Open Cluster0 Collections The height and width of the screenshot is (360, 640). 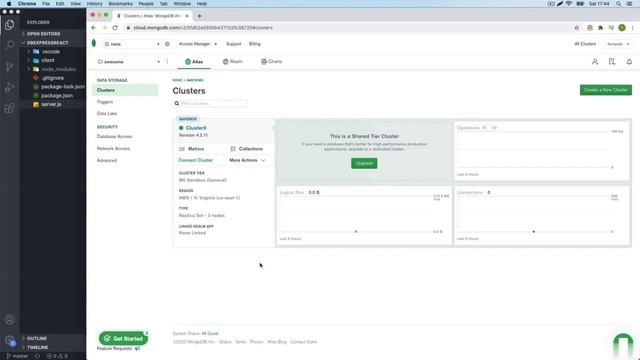pos(247,149)
